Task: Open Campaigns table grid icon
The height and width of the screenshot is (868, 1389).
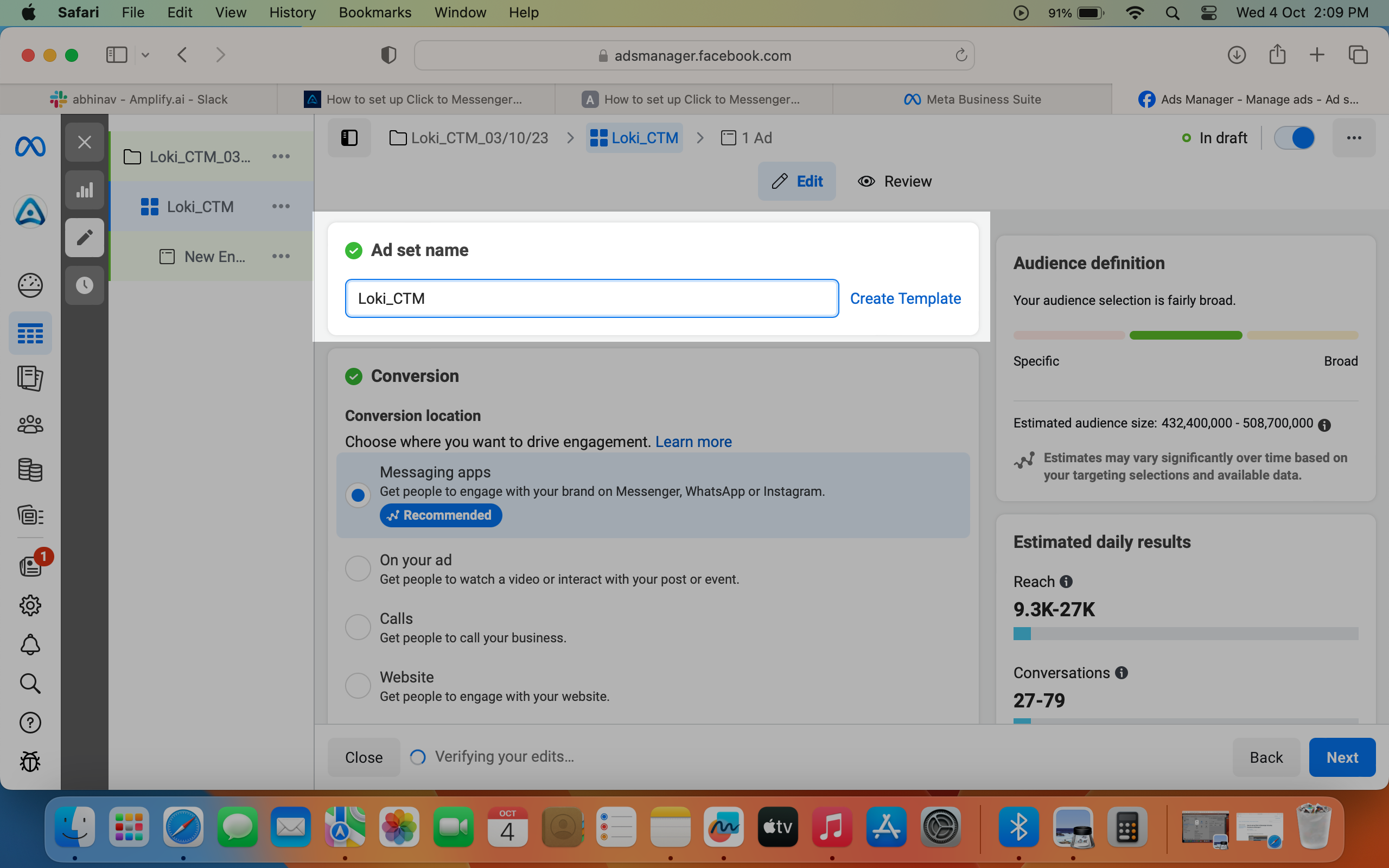Action: pos(30,334)
